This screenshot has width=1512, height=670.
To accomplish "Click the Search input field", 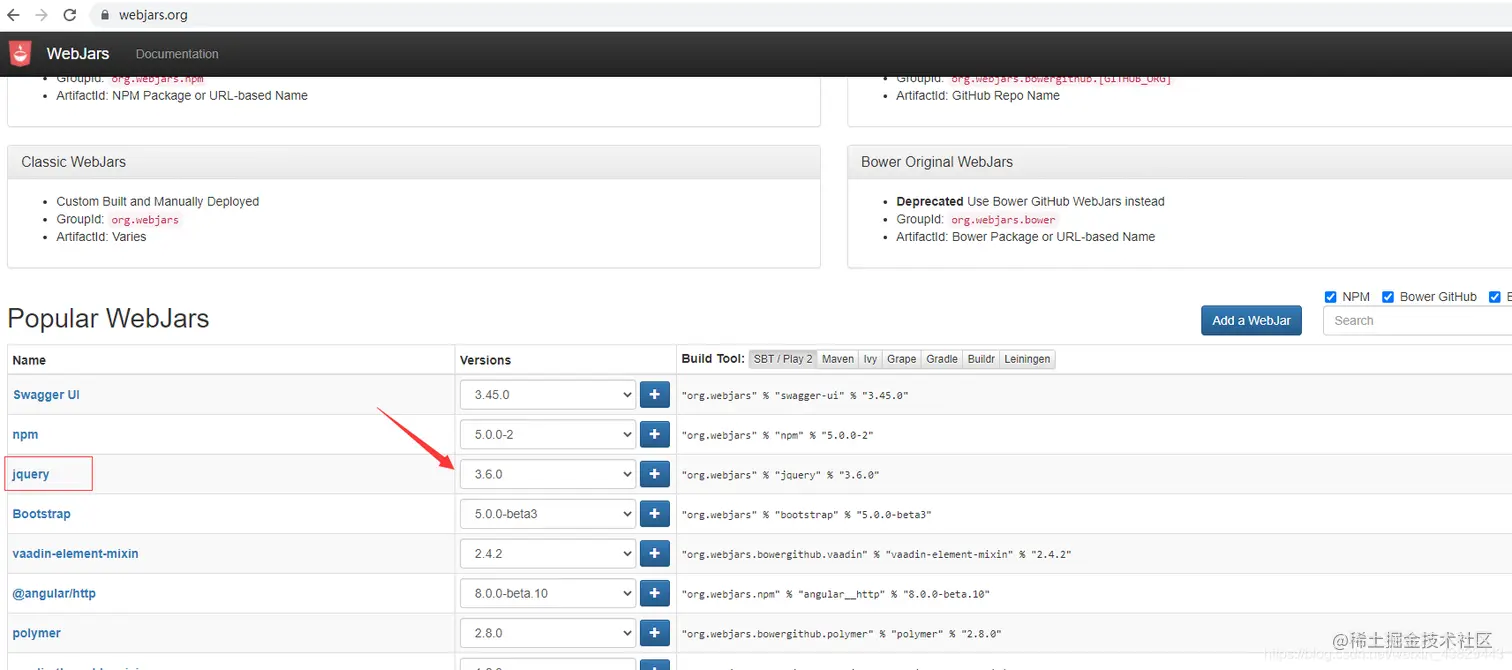I will [x=1417, y=321].
